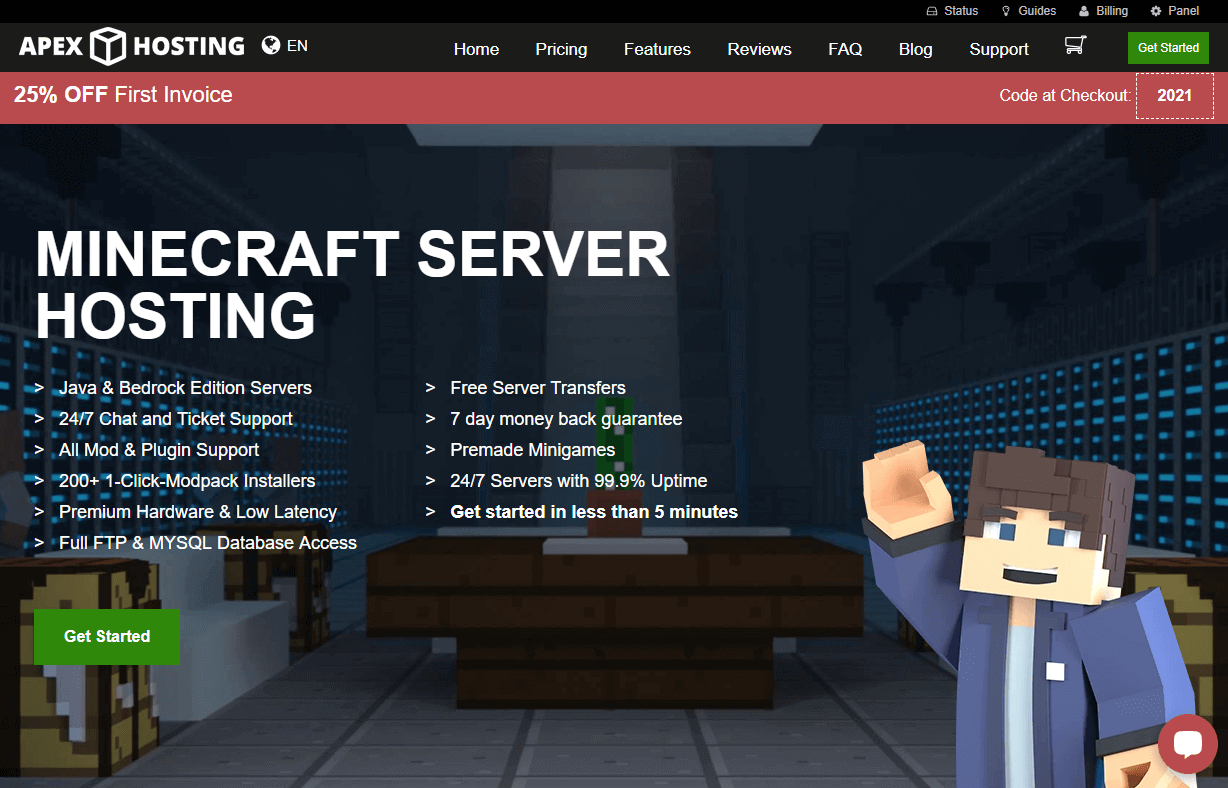Click the Status icon link
The height and width of the screenshot is (788, 1228).
[932, 11]
